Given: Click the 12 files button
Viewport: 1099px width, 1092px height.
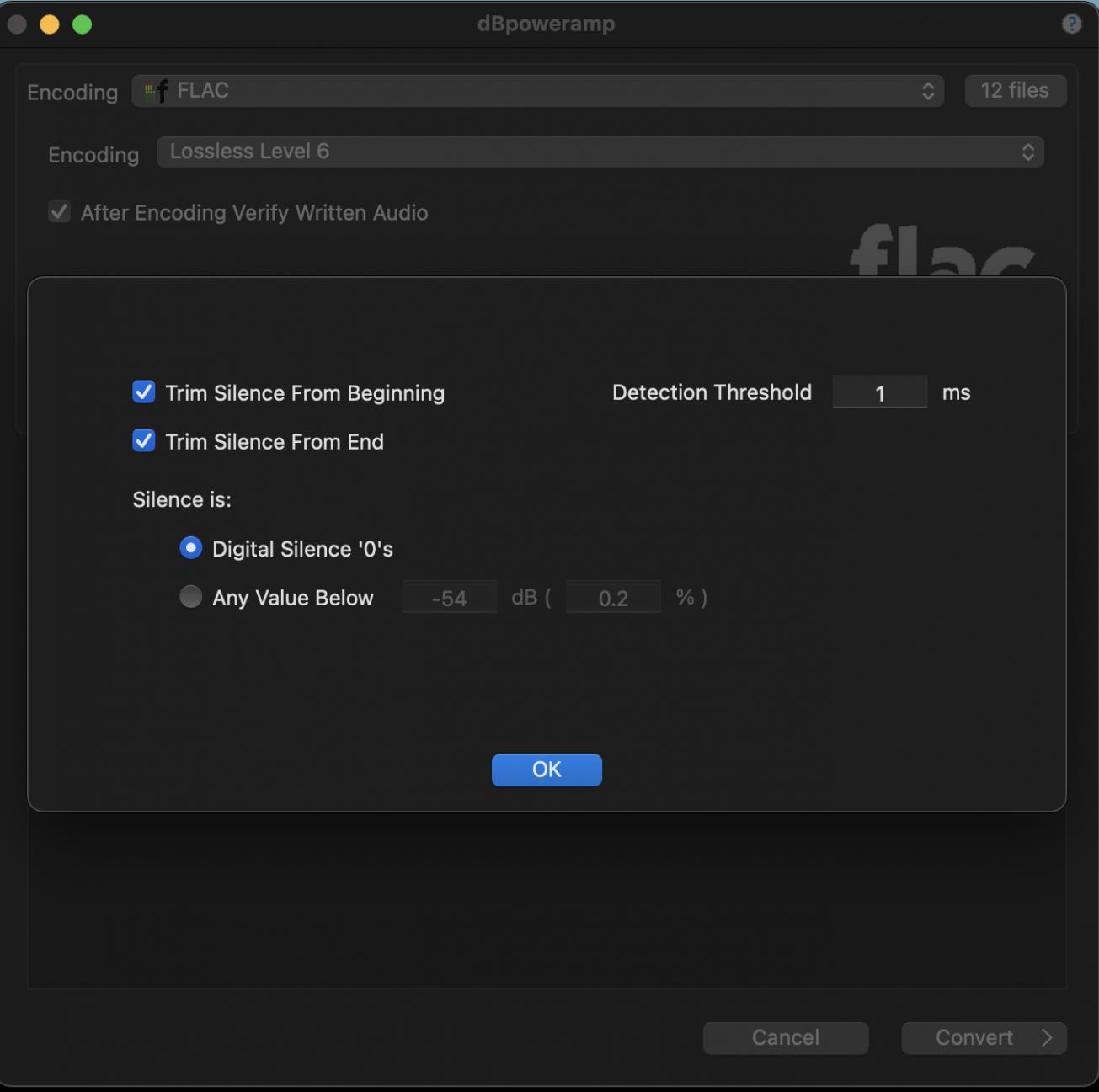Looking at the screenshot, I should click(1015, 91).
